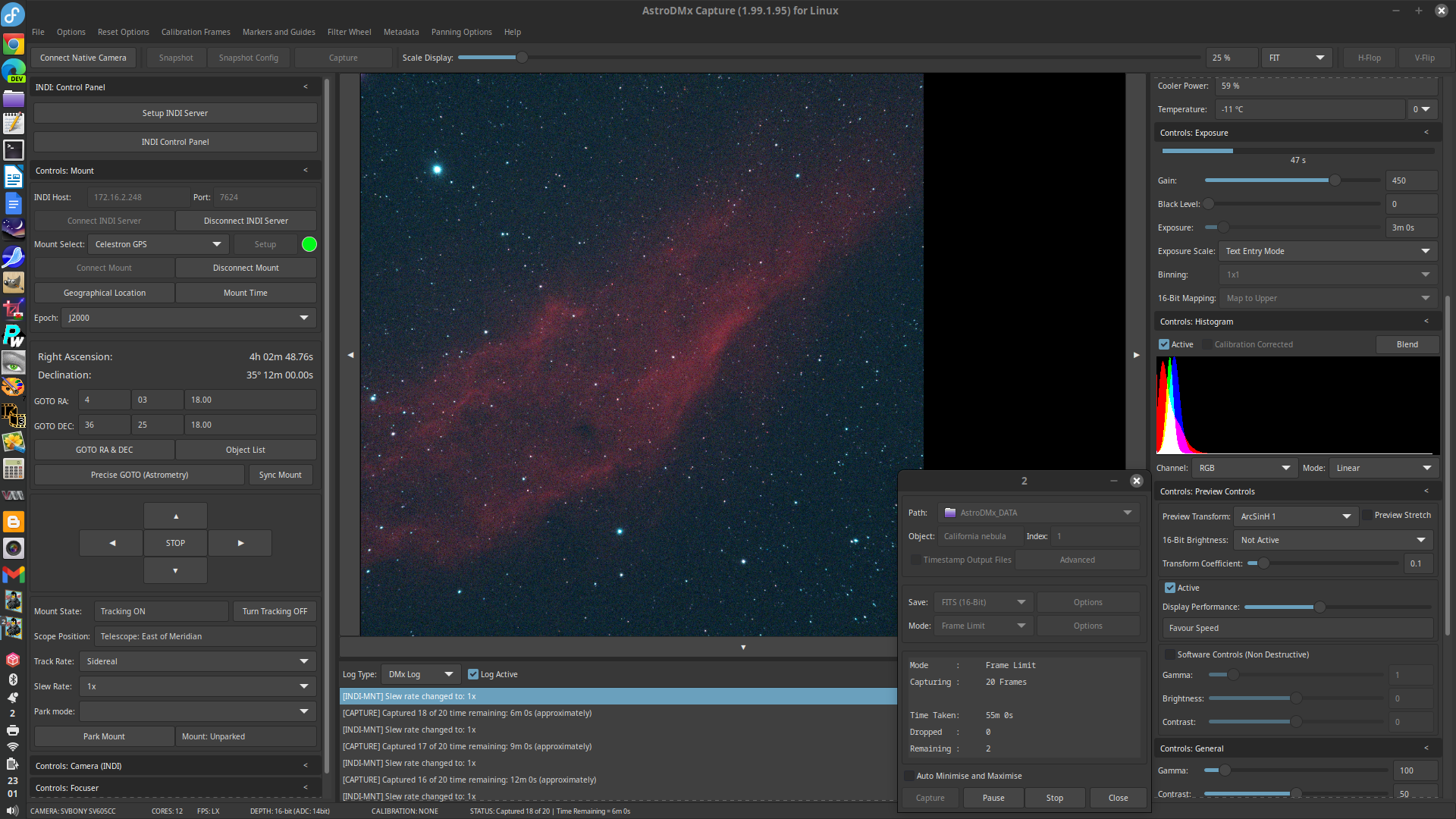Open the Track Rate Sidereal dropdown

click(x=197, y=661)
